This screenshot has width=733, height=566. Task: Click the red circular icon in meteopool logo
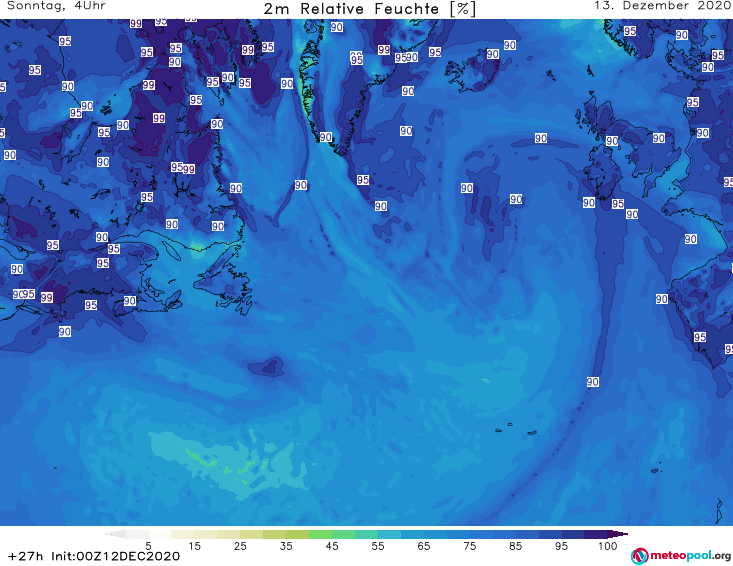639,556
